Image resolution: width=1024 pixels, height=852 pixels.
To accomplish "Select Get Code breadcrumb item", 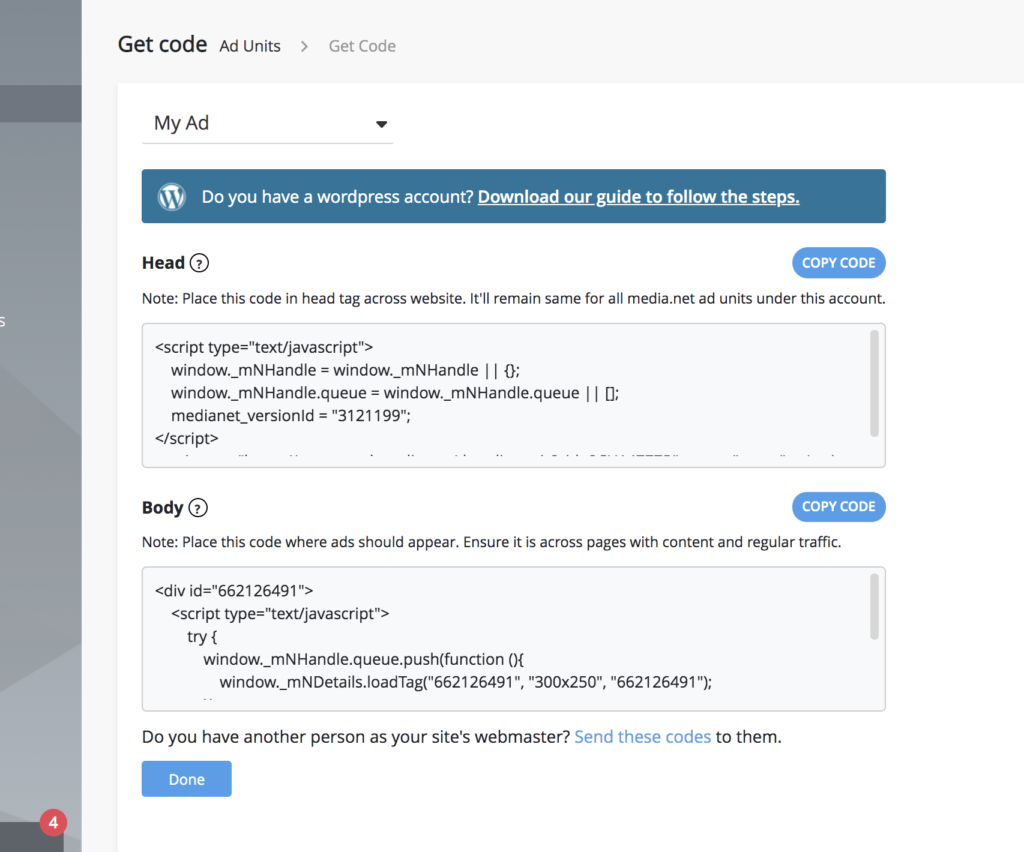I will pos(362,46).
